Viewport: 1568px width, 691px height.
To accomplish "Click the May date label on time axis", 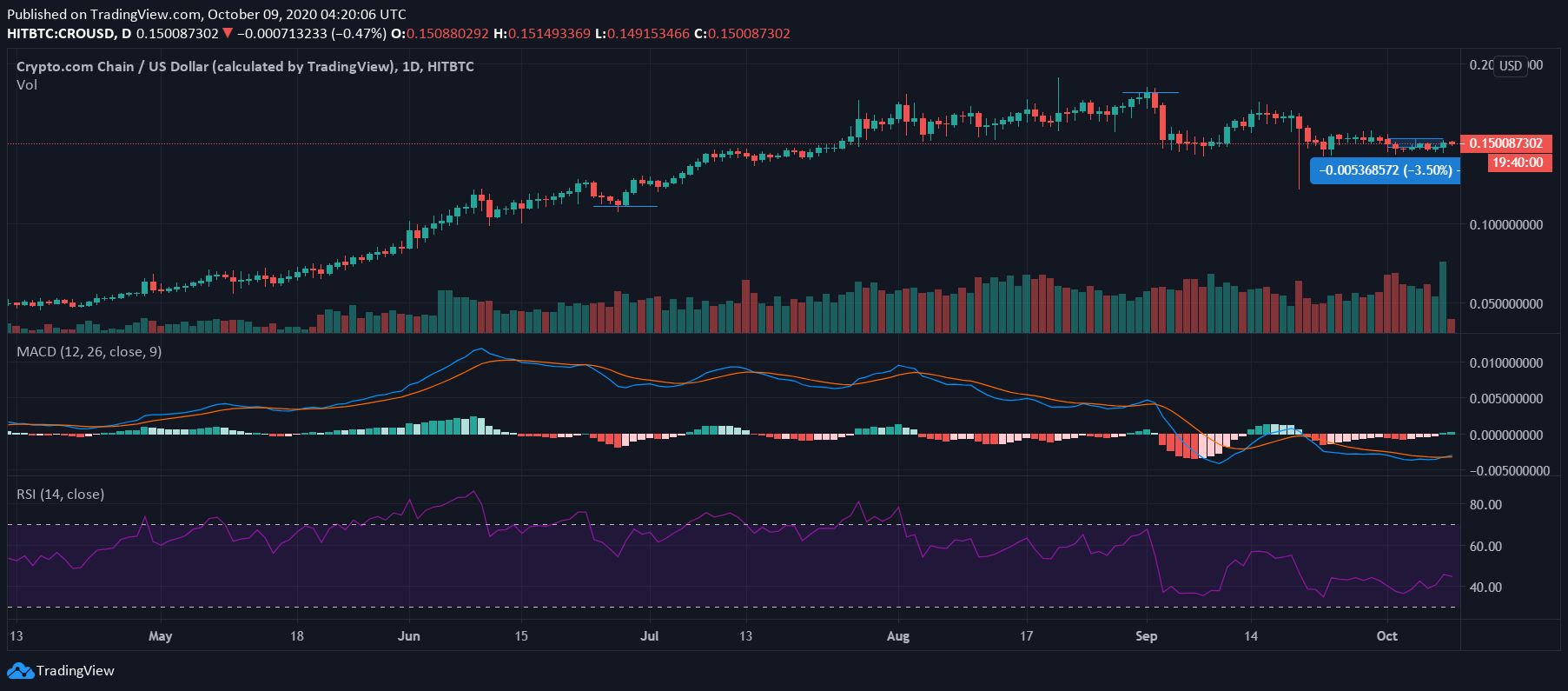I will (x=161, y=636).
